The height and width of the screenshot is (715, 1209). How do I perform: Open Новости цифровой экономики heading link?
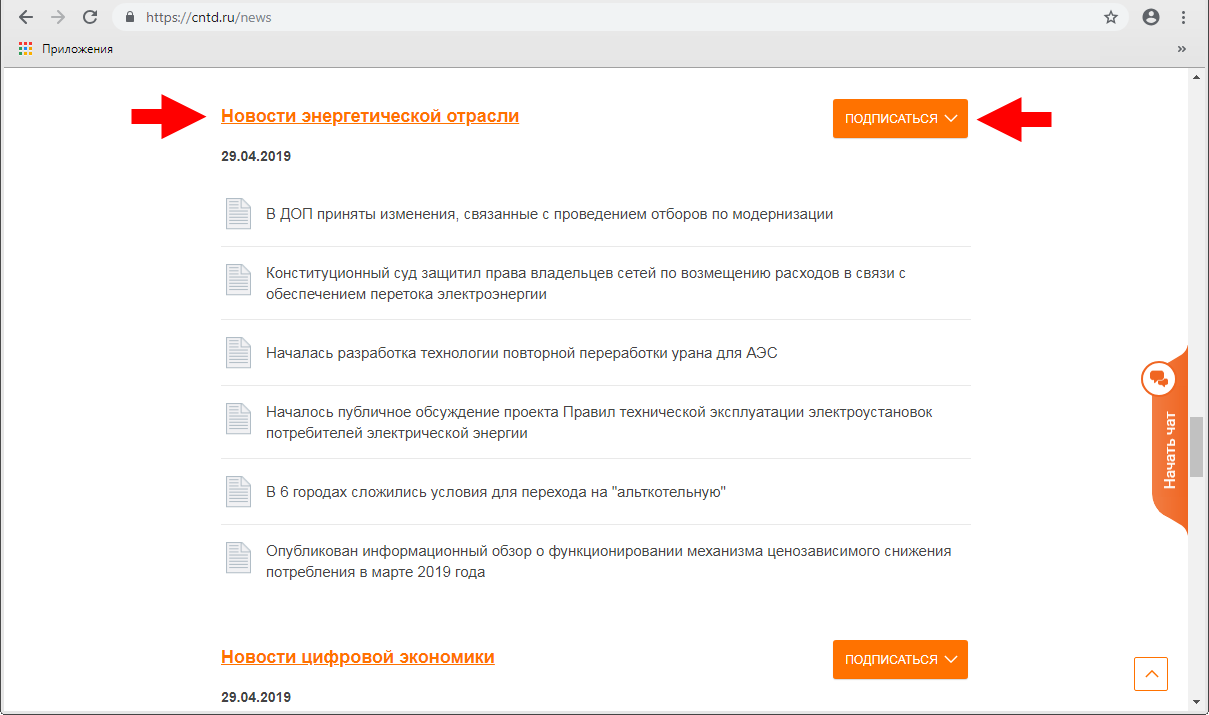point(358,657)
